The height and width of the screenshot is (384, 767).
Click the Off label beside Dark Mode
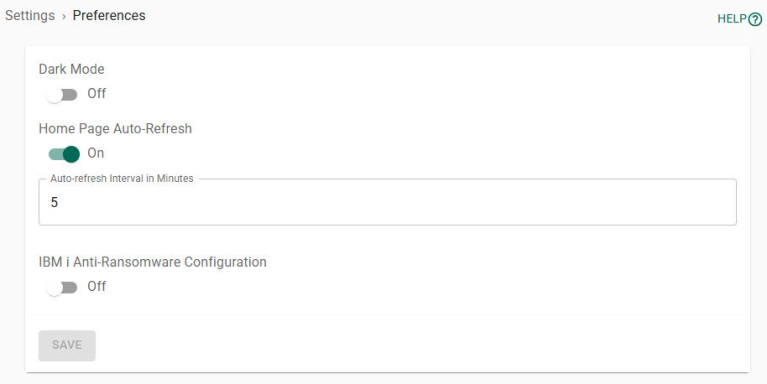96,93
